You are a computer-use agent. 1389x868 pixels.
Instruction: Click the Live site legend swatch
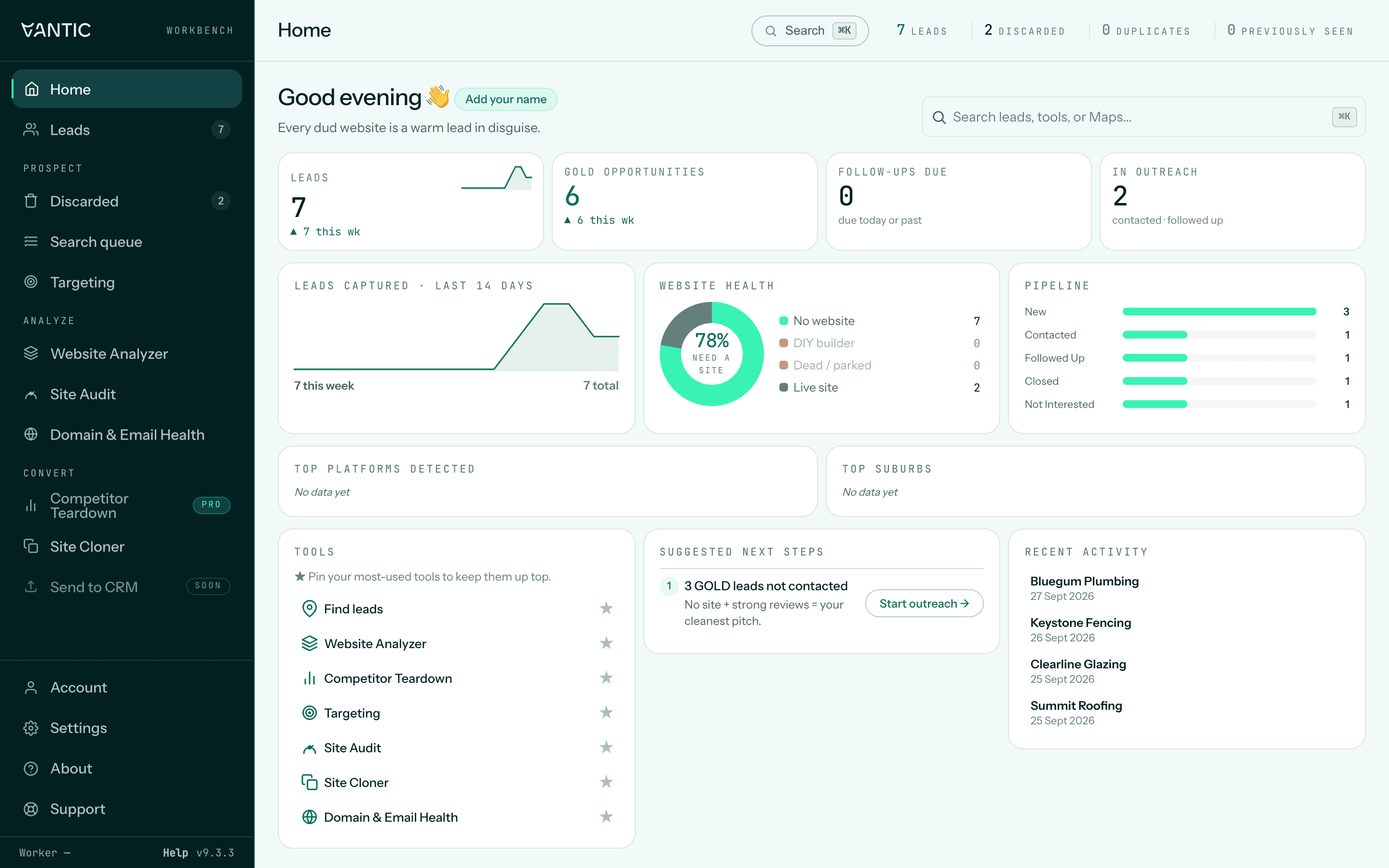783,387
